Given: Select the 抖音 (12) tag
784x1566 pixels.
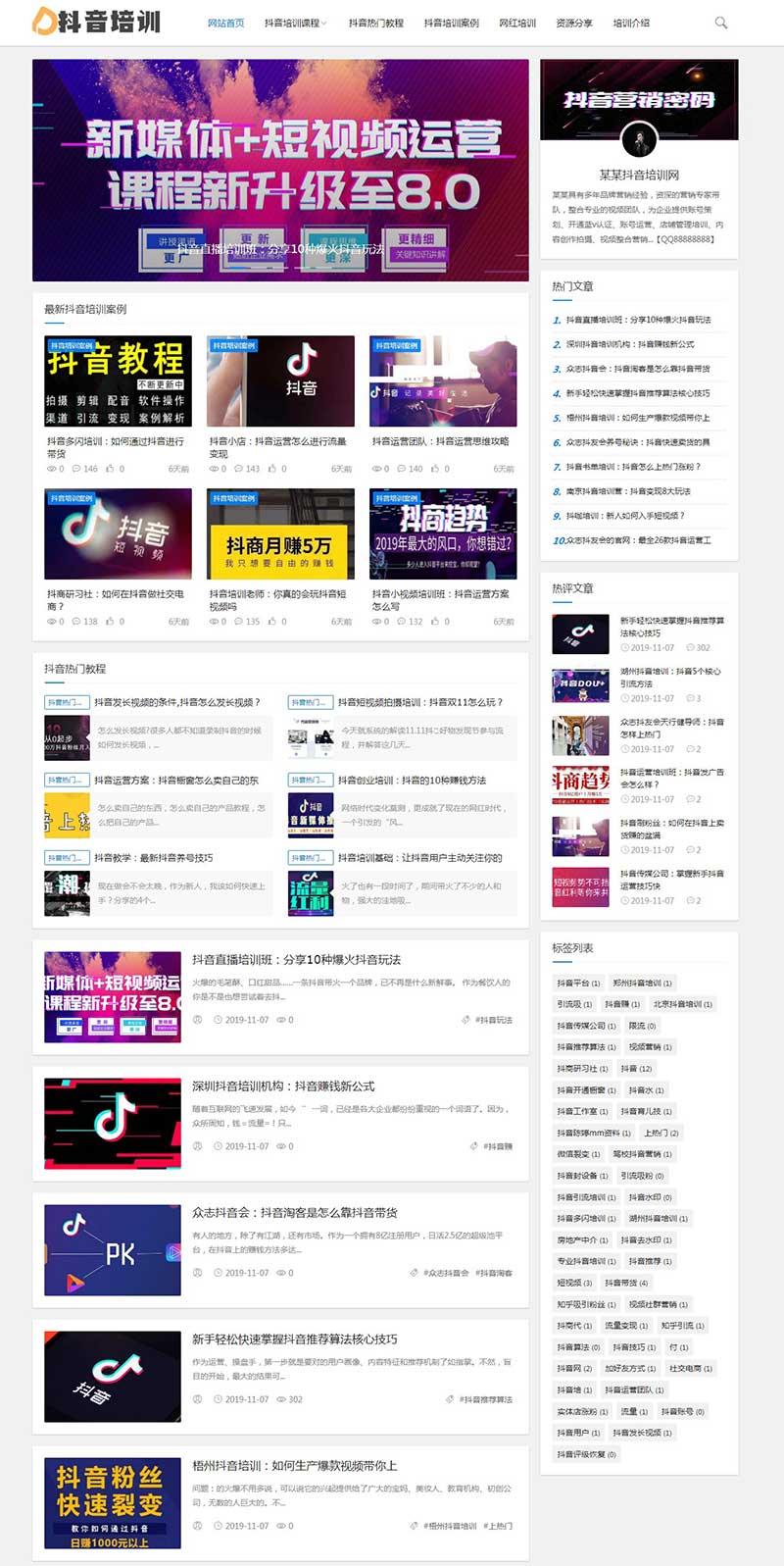Looking at the screenshot, I should coord(636,1069).
